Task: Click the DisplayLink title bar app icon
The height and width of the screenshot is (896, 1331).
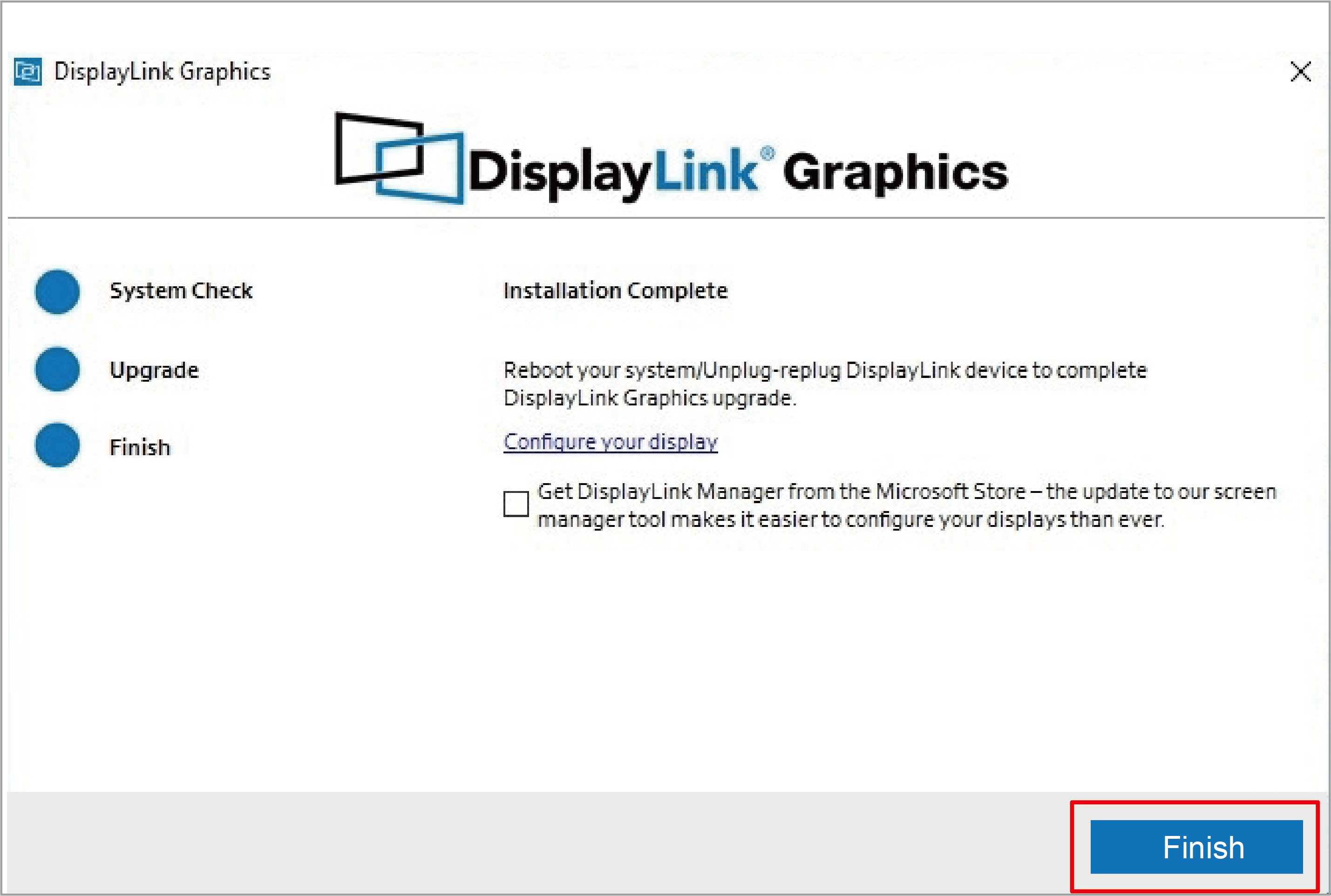Action: pos(27,72)
